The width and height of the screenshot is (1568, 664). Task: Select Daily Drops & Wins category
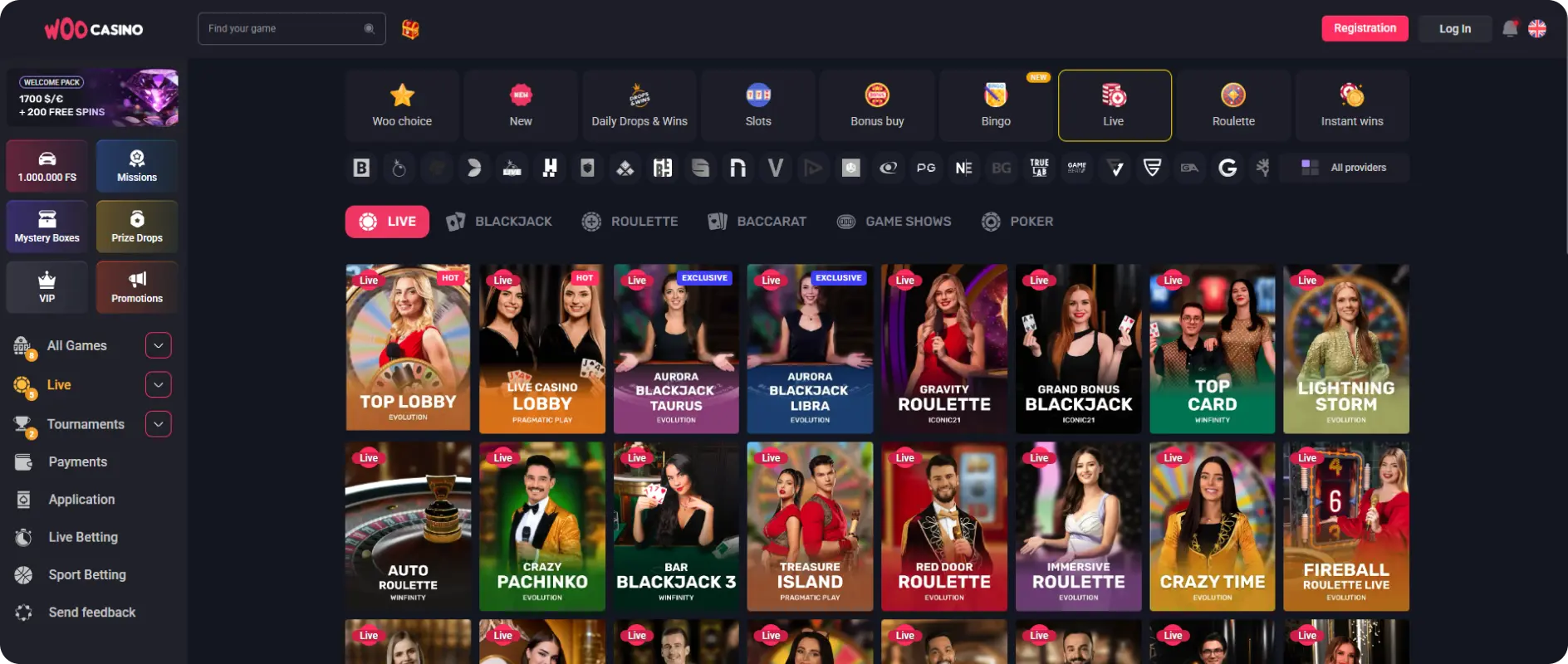pos(639,105)
